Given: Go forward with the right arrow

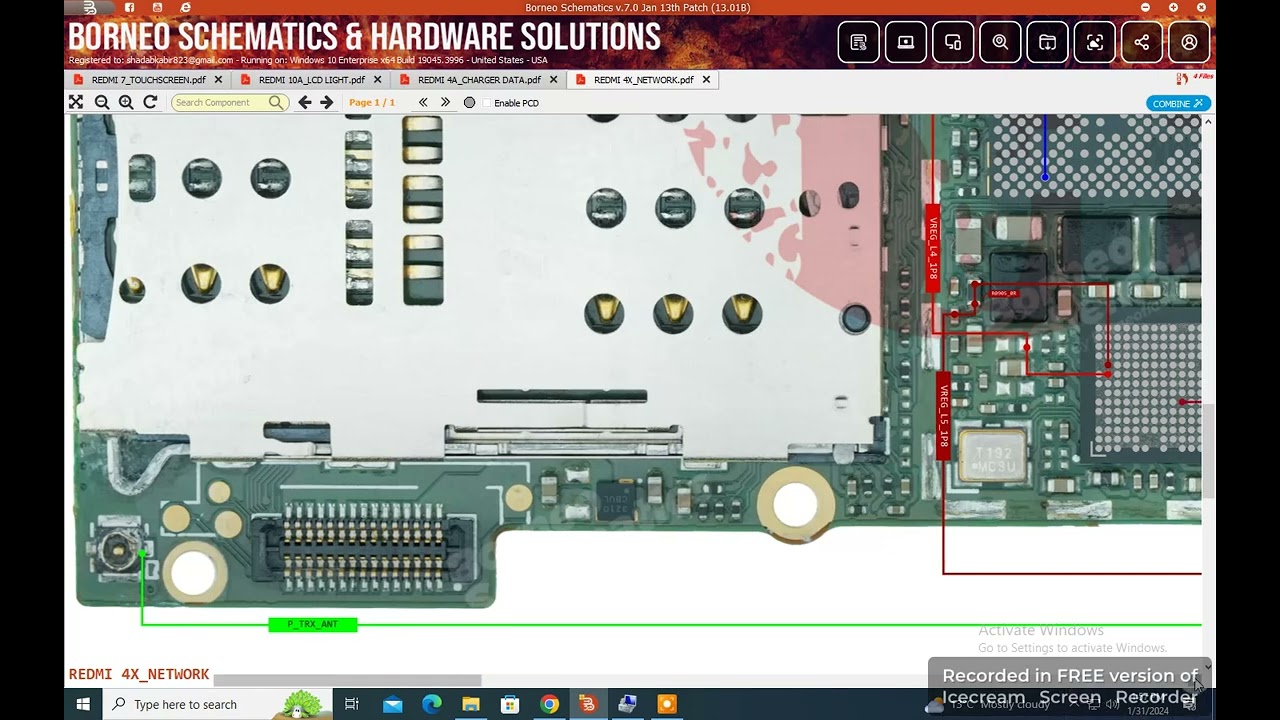Looking at the screenshot, I should tap(326, 102).
